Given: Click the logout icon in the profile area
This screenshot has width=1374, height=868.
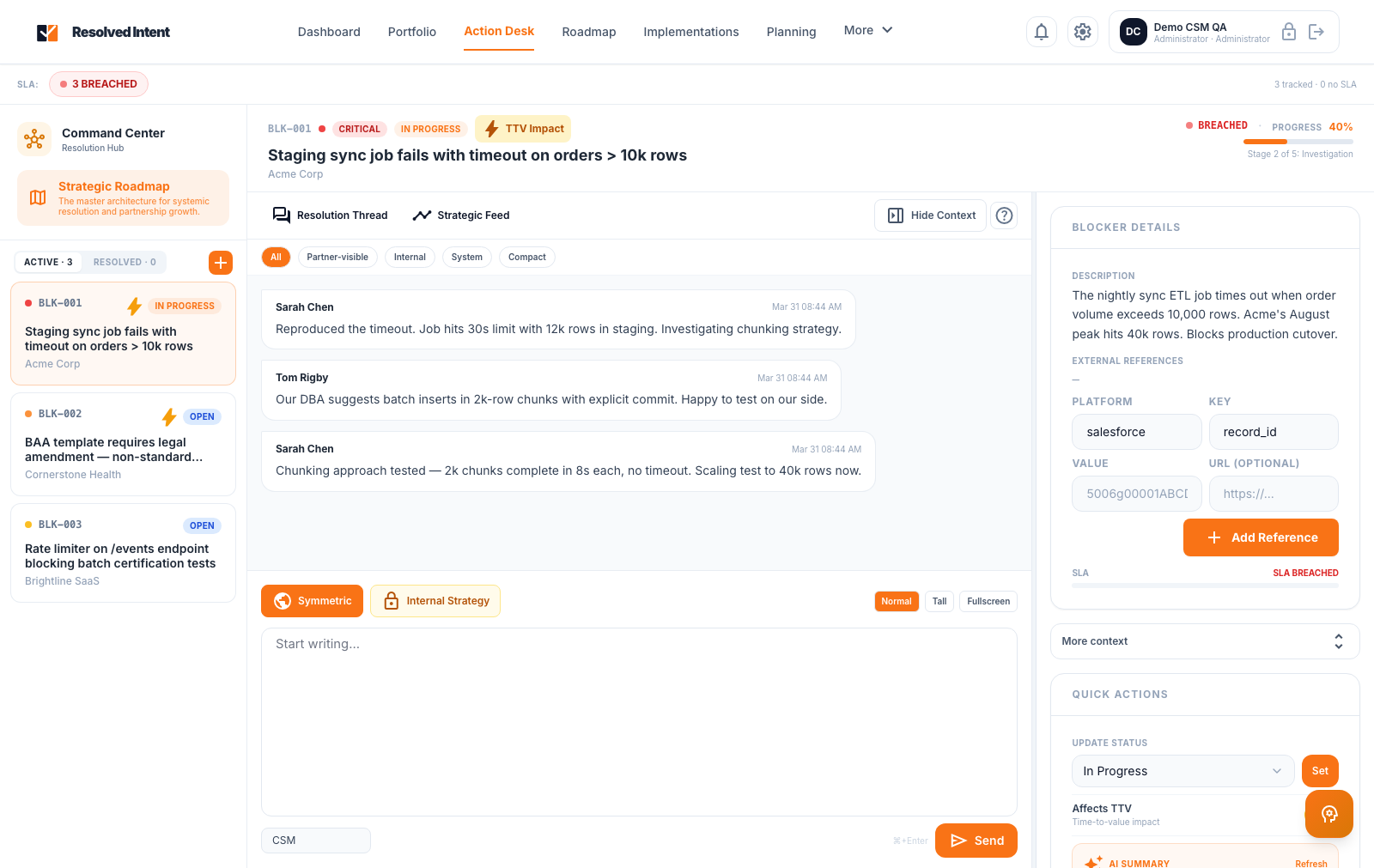Looking at the screenshot, I should 1316,31.
